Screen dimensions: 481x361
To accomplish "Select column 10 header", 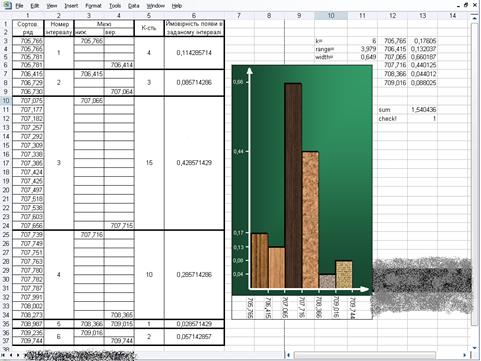I will 331,15.
